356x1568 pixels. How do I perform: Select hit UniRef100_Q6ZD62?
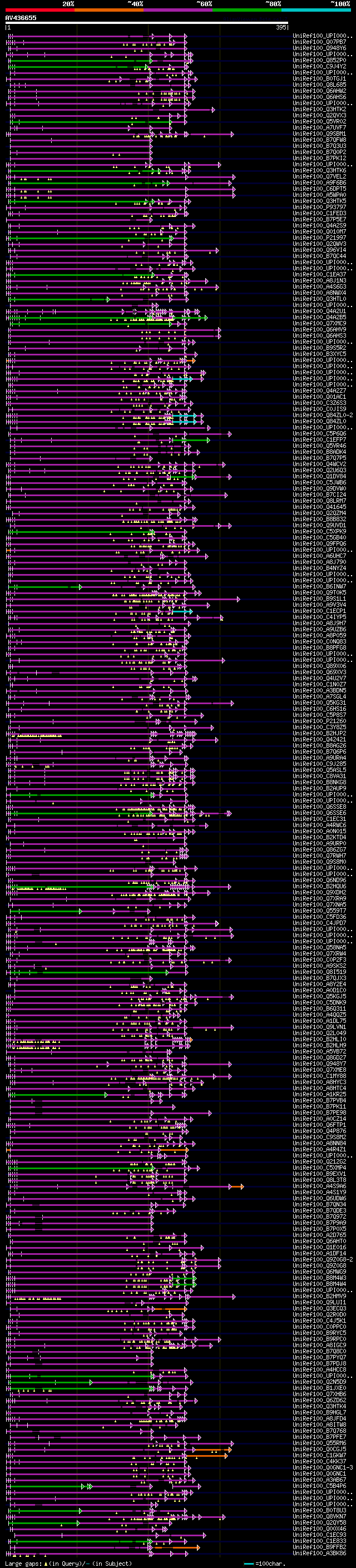(319, 1400)
